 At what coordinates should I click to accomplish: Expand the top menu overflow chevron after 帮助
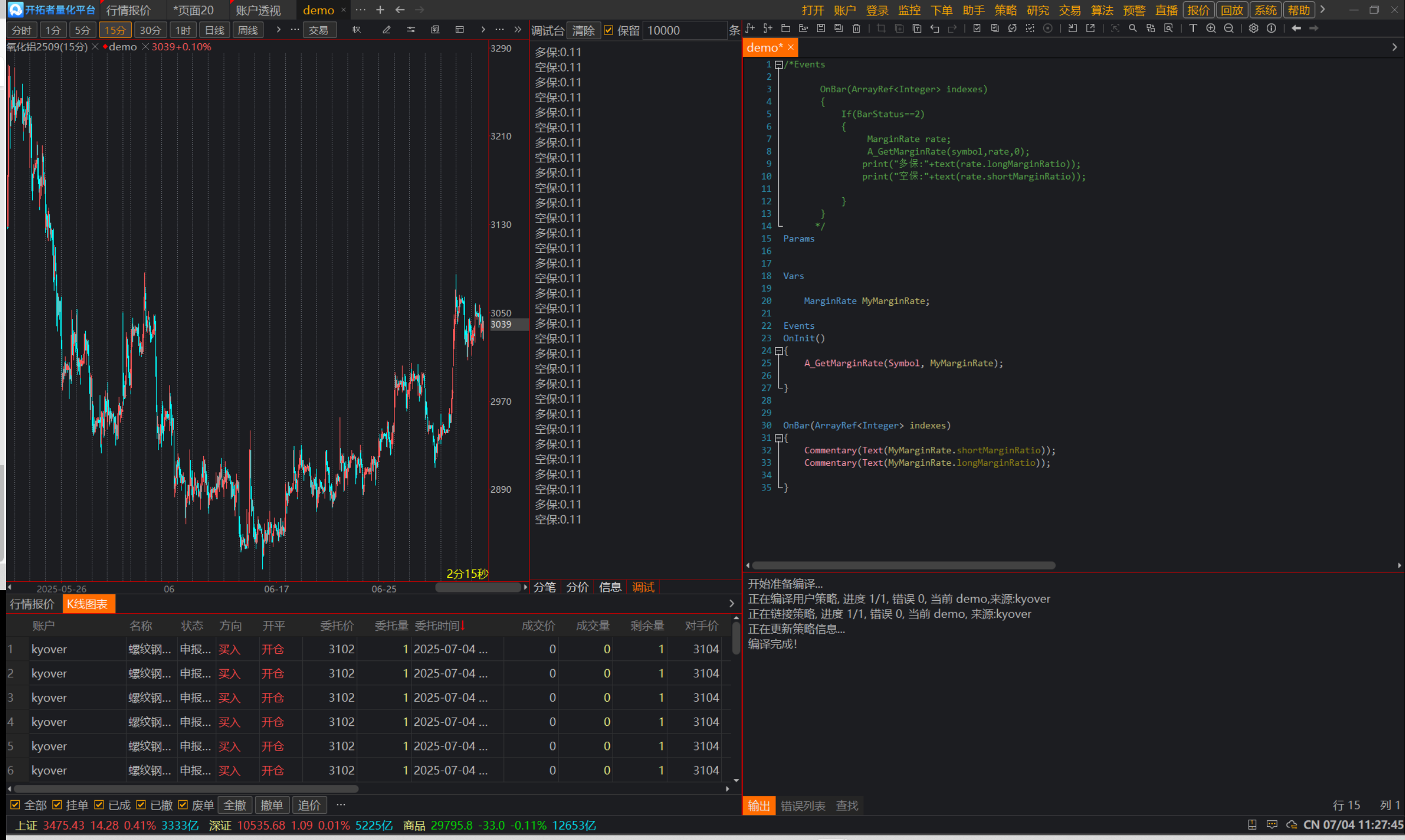coord(1323,10)
